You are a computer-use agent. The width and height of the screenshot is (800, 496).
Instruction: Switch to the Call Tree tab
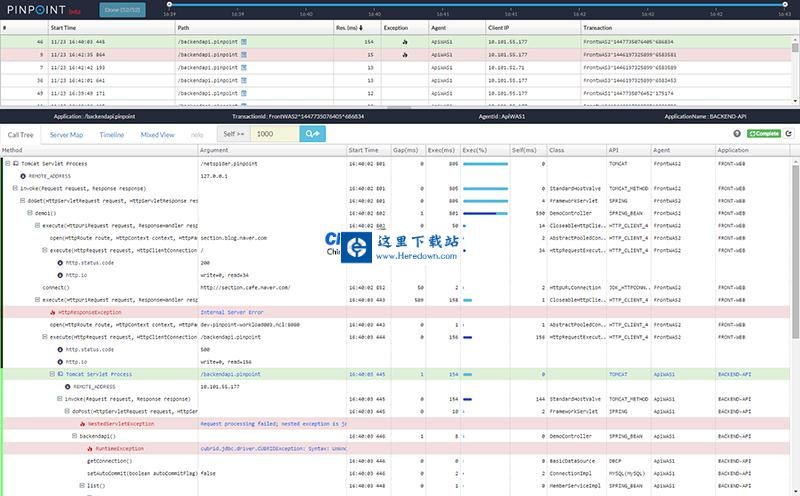tap(20, 135)
